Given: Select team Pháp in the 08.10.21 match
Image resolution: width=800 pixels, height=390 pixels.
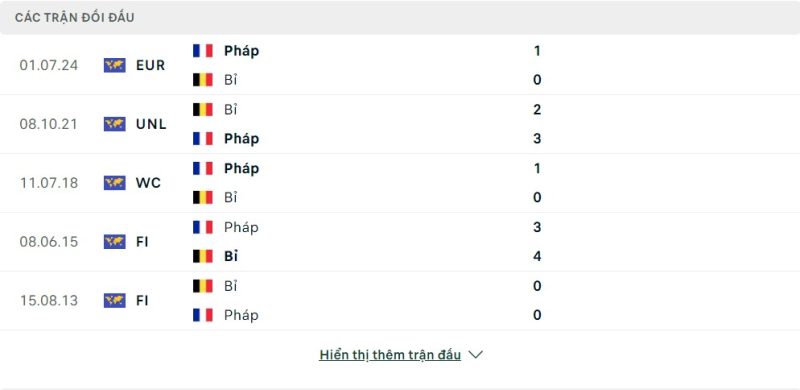Looking at the screenshot, I should point(241,139).
